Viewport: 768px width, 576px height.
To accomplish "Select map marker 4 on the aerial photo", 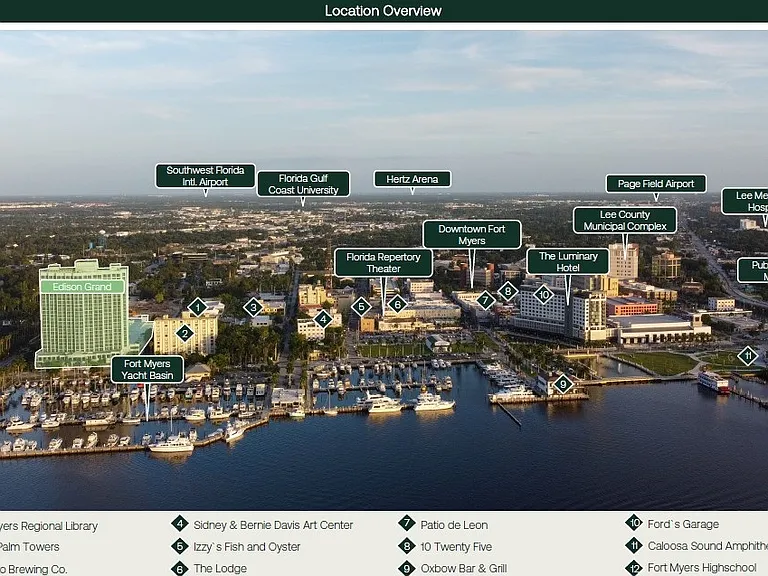I will coord(323,319).
